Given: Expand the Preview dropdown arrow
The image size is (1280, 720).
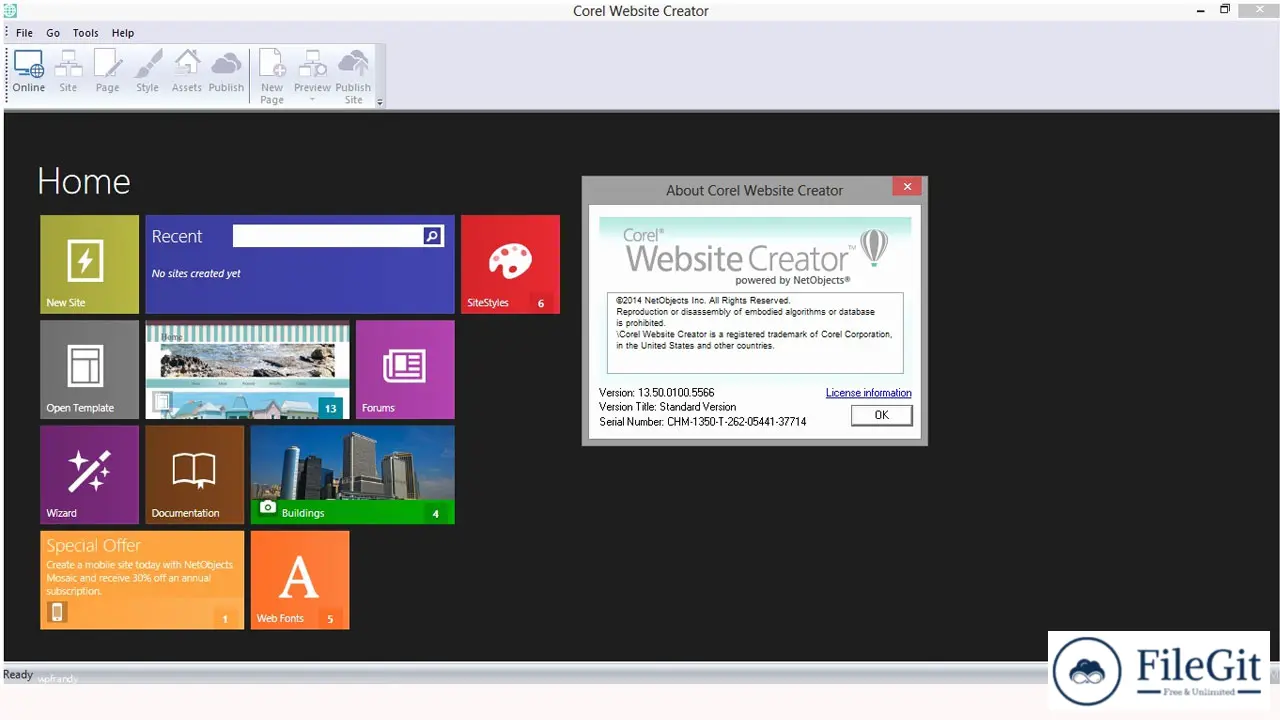Looking at the screenshot, I should coord(312,100).
